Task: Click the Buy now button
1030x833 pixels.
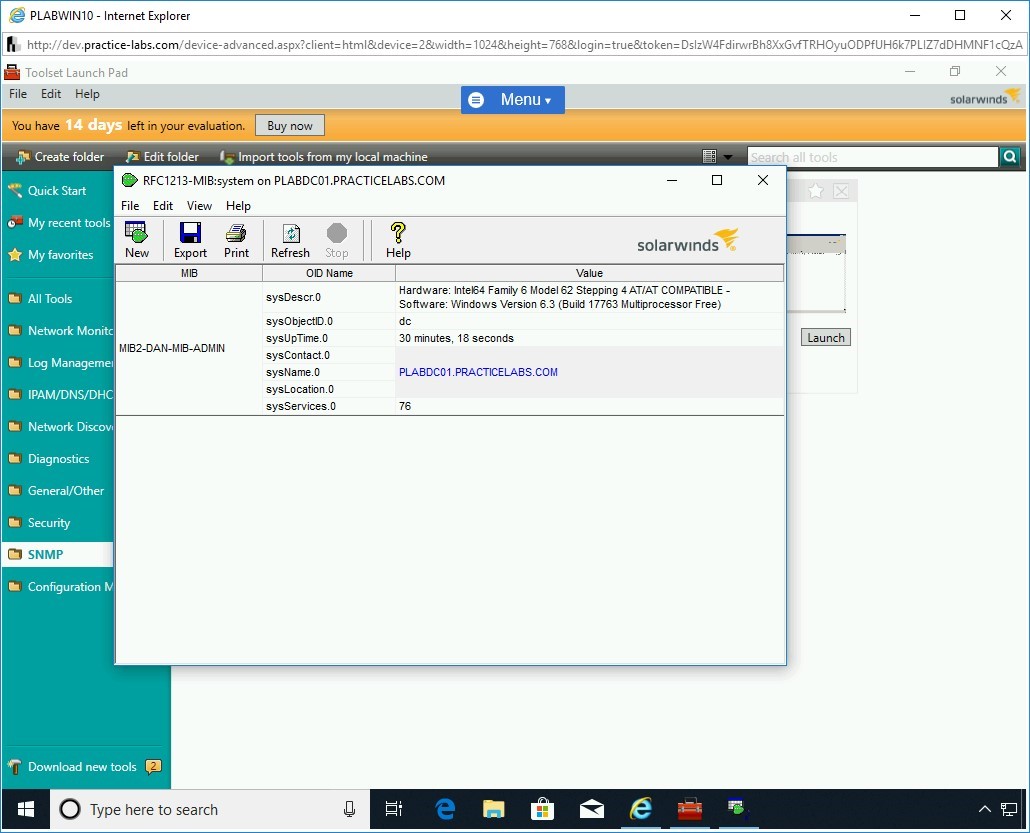Action: tap(290, 126)
